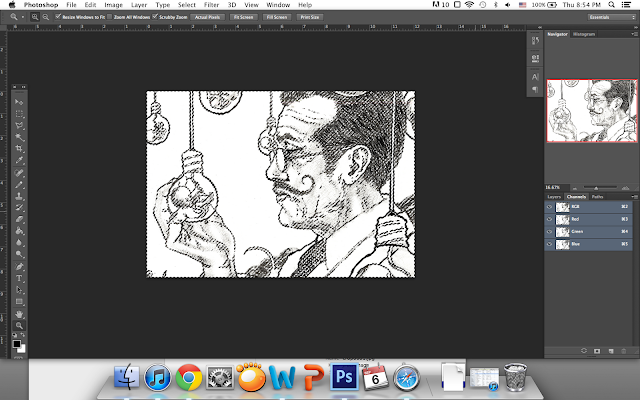Enable Zoom All Windows checkbox
Screen dimensions: 640x400
[109, 17]
